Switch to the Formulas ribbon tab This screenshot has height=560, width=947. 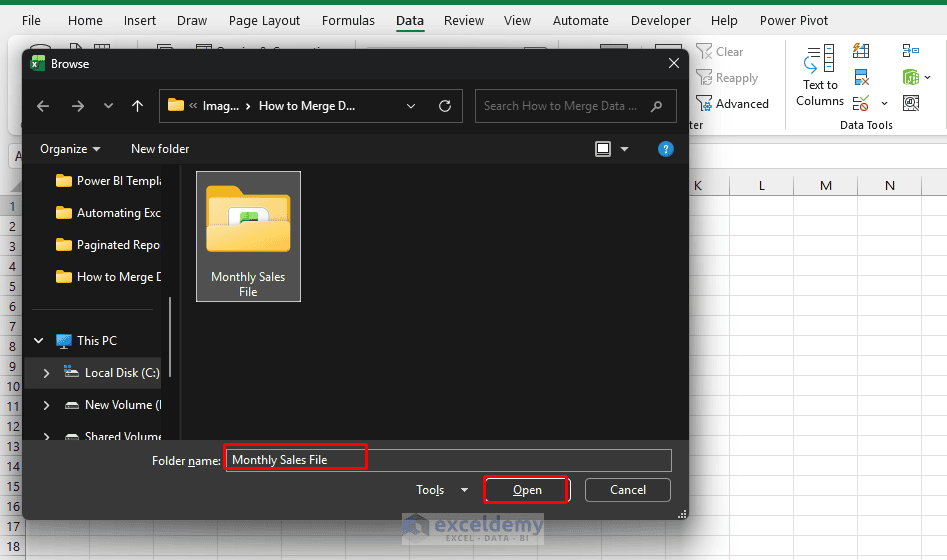348,21
